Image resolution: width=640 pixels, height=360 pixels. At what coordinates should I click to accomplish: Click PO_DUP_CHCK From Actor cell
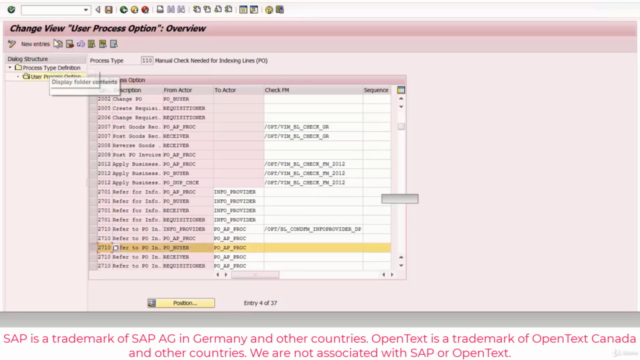188,183
